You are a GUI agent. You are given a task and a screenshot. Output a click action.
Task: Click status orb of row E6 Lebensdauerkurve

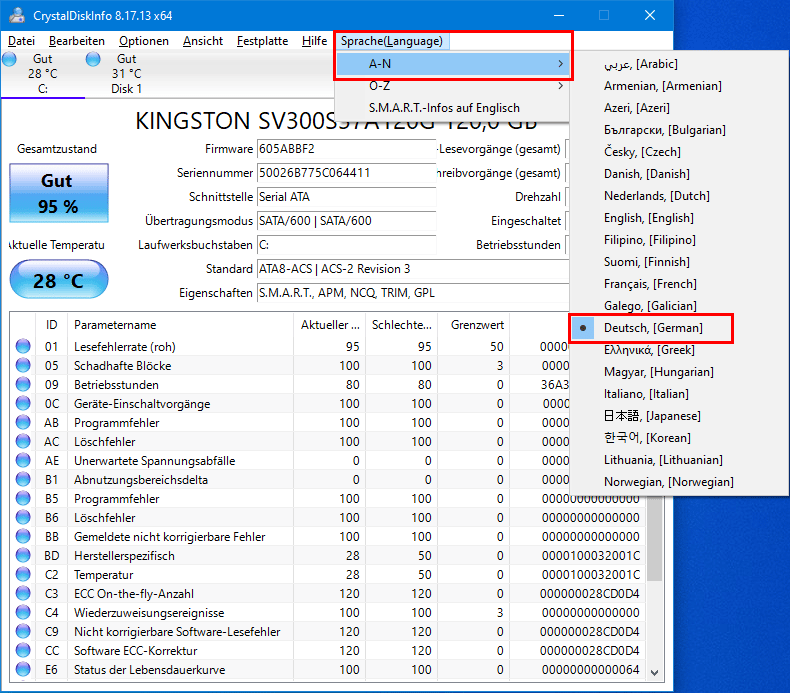23,669
